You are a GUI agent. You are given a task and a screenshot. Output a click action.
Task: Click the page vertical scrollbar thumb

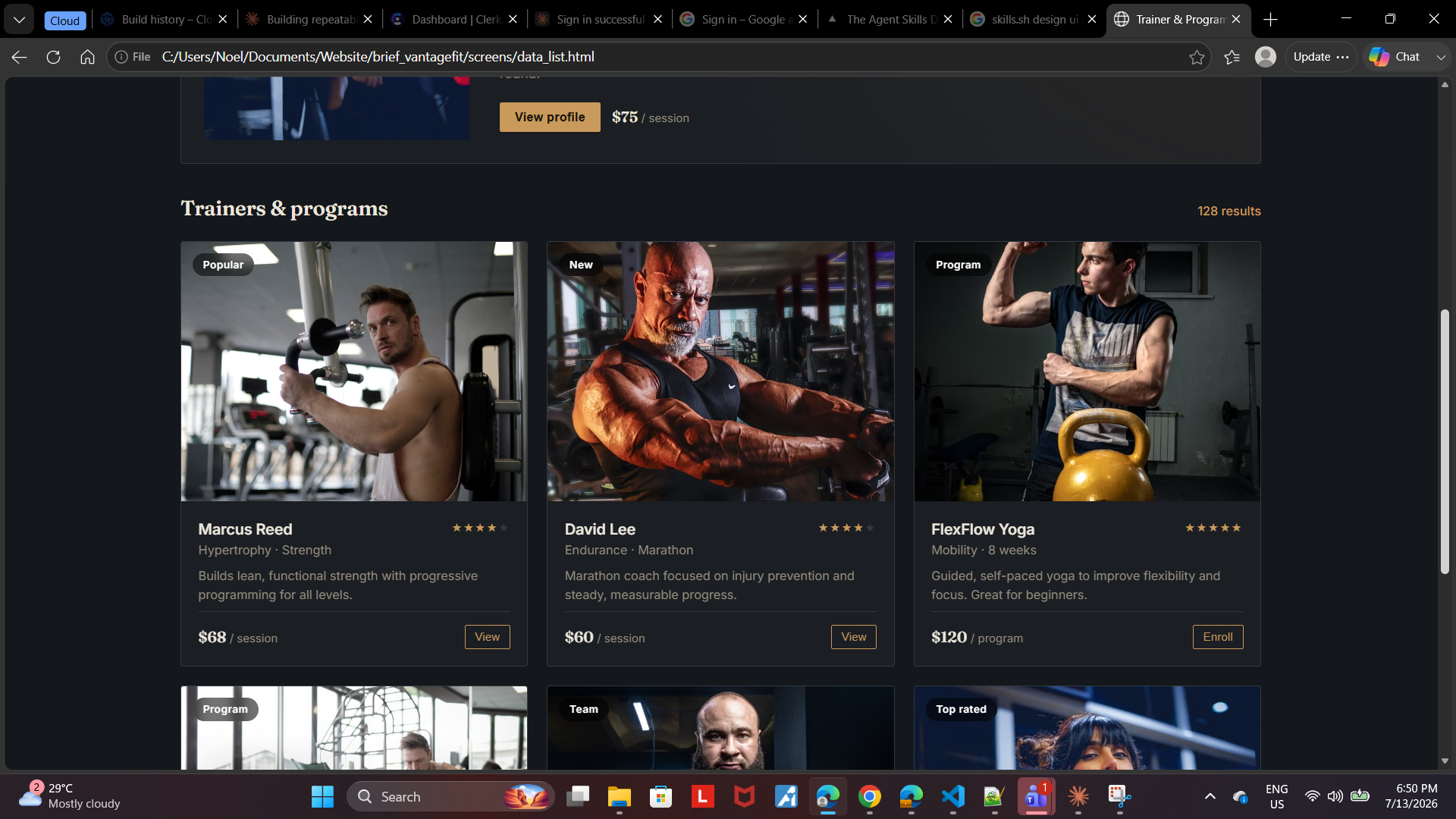[x=1445, y=441]
